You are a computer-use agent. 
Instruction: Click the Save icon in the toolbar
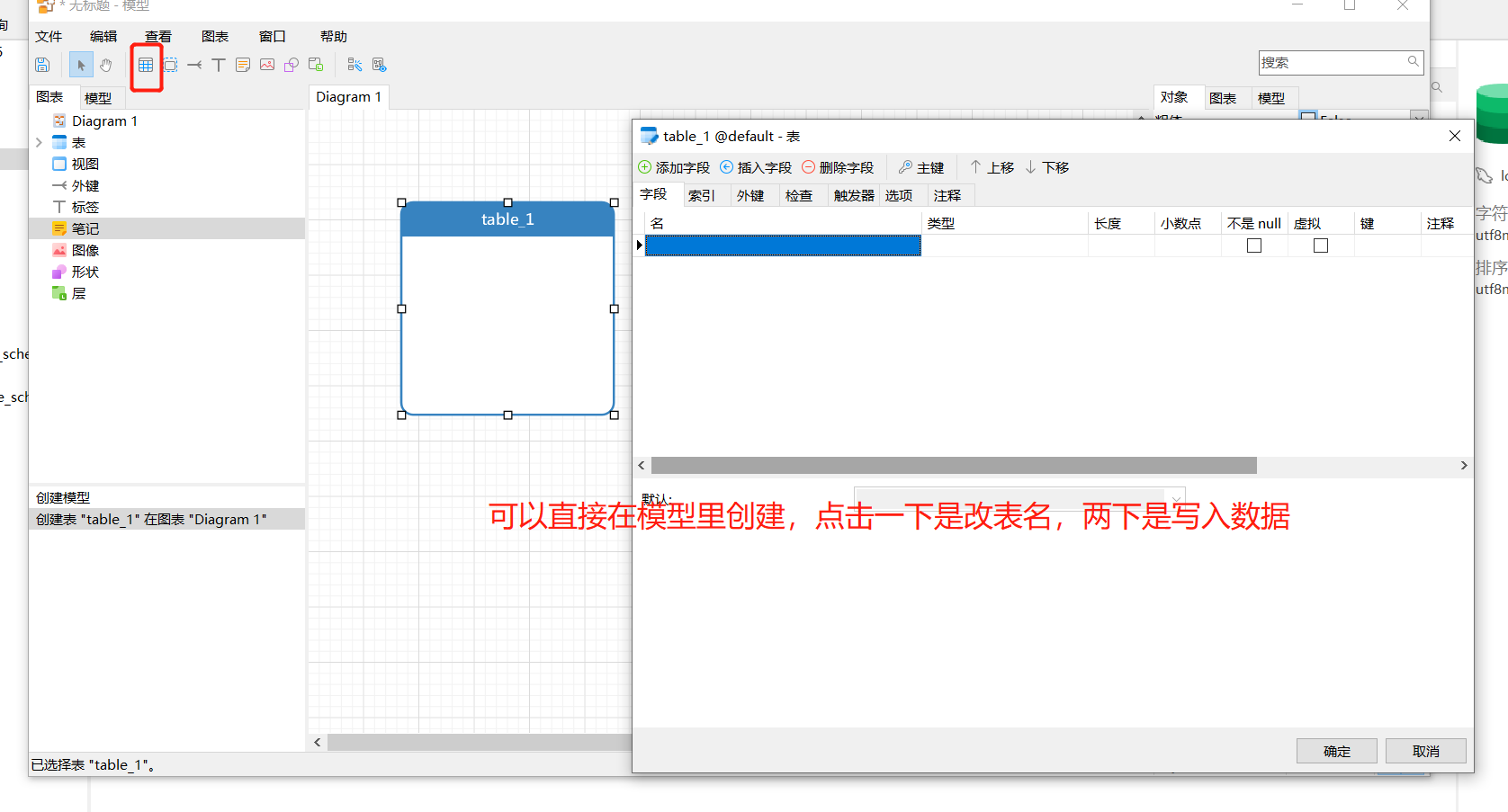(42, 65)
